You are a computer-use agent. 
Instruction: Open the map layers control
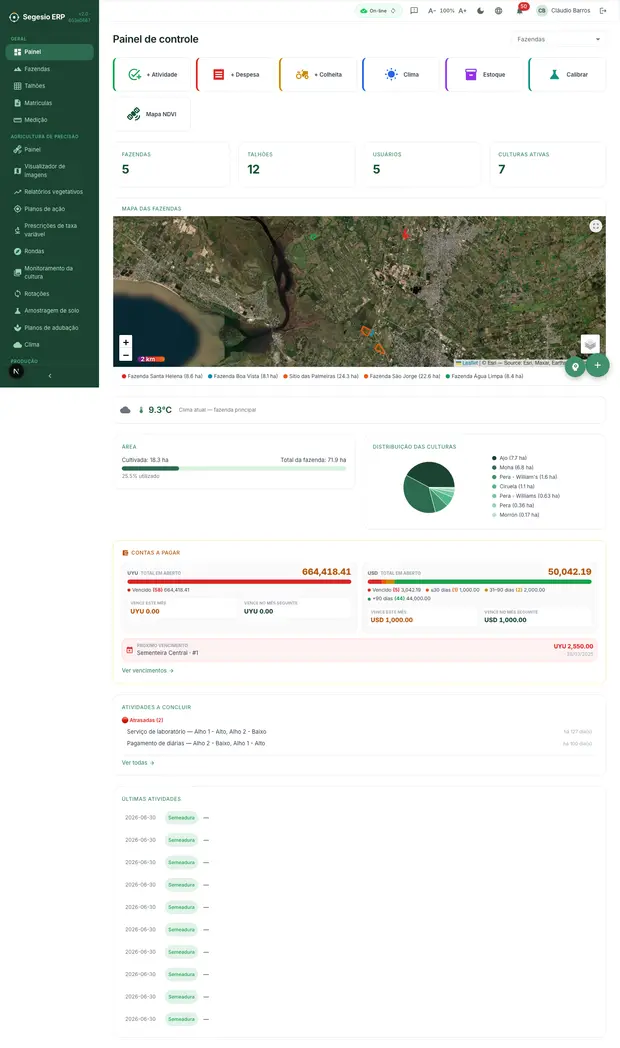(590, 344)
